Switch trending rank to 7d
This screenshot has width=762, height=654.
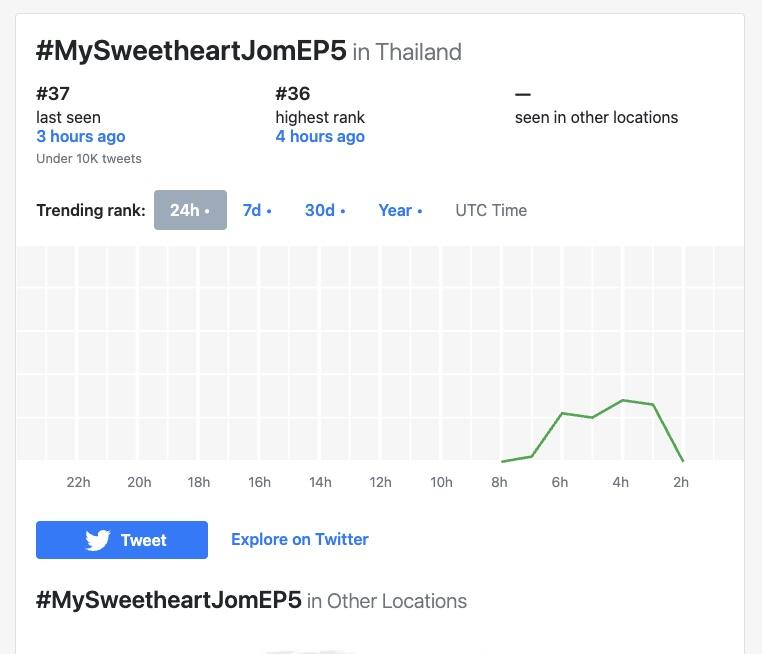pyautogui.click(x=257, y=210)
